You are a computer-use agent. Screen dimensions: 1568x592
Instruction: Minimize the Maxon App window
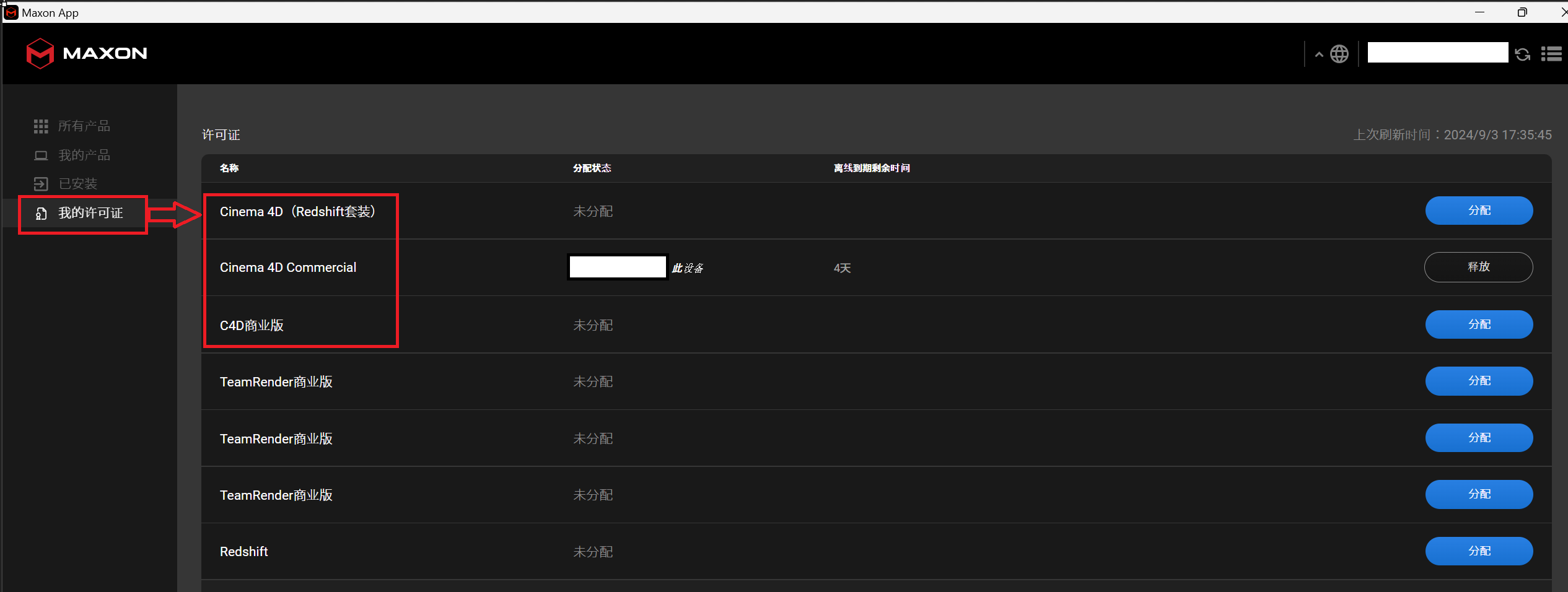point(1480,12)
